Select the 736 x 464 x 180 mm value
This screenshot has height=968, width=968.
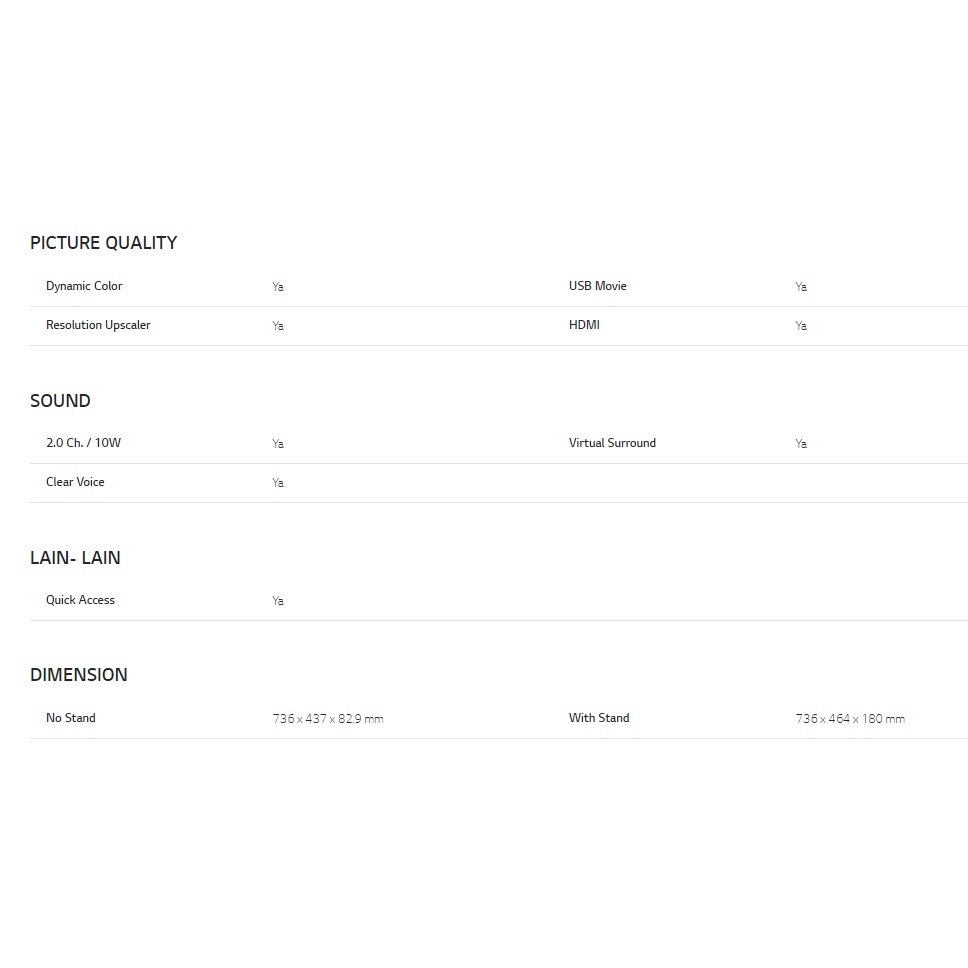click(x=850, y=719)
